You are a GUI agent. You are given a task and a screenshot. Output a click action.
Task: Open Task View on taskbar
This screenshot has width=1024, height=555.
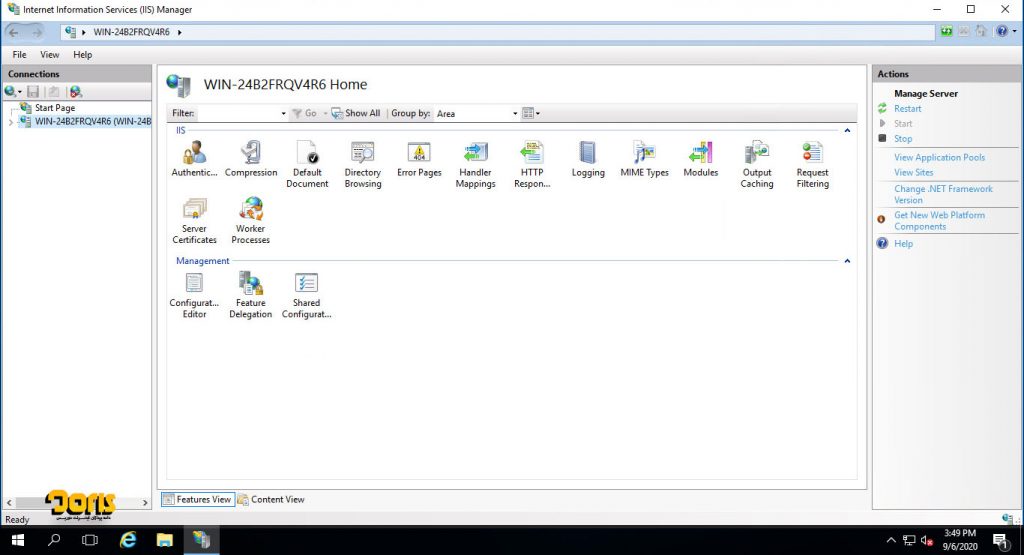90,540
